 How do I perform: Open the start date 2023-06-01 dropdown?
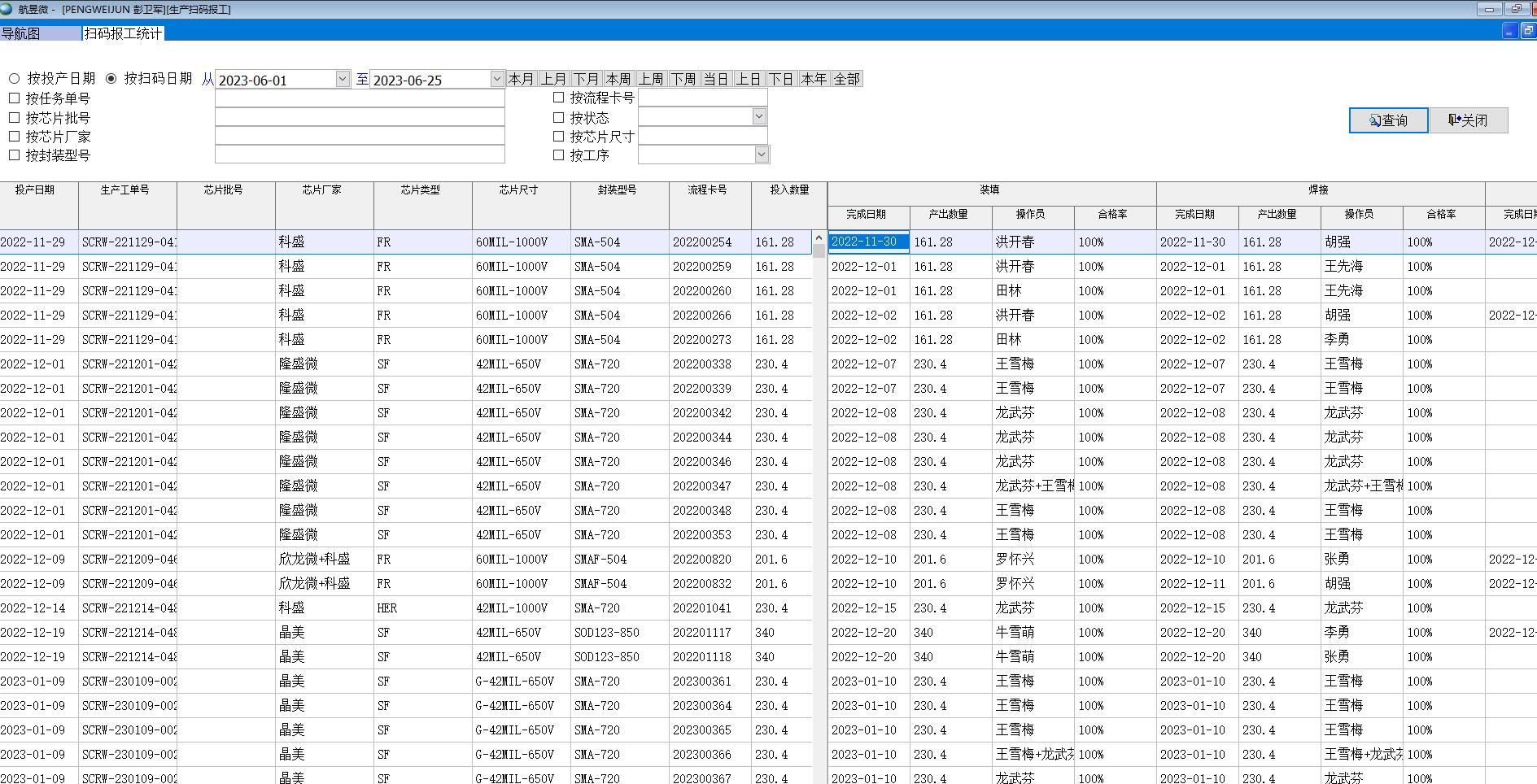point(343,79)
